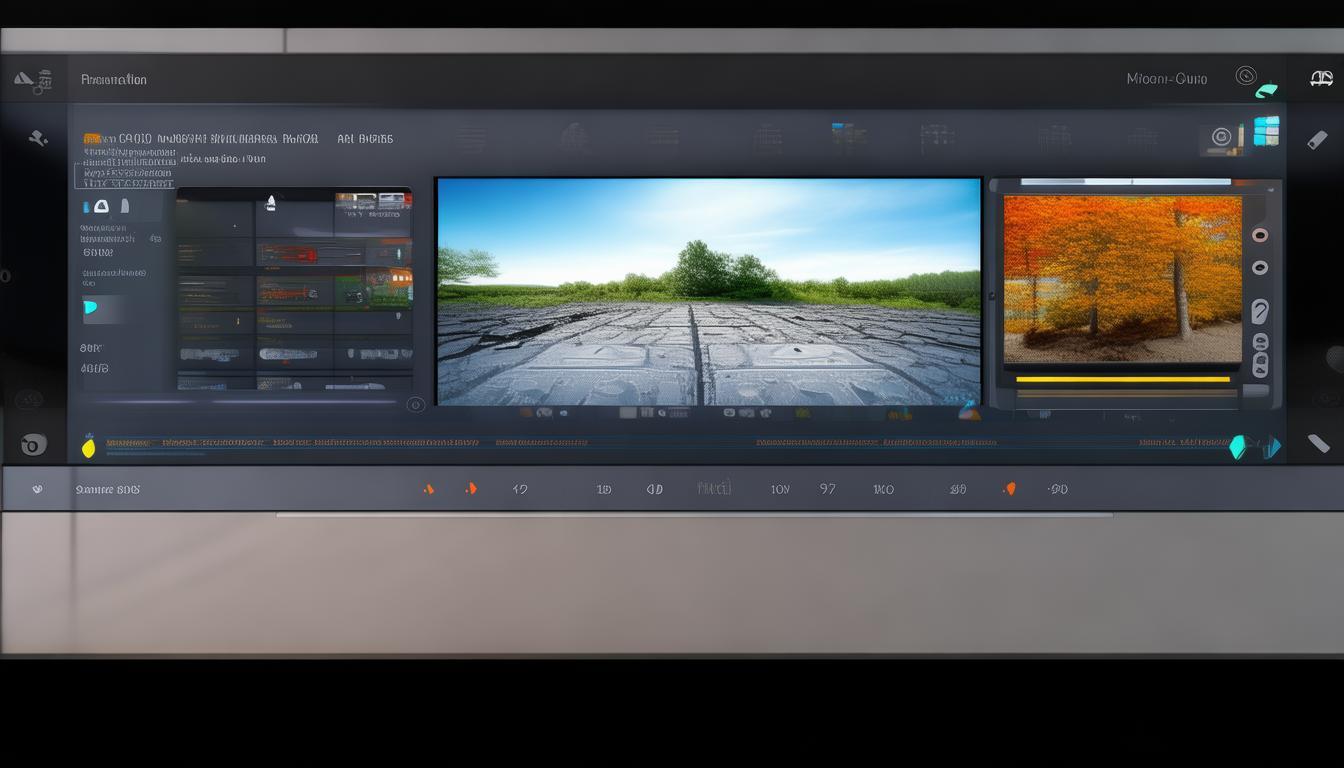Viewport: 1344px width, 768px height.
Task: Click the cyan arrow at timeline right end
Action: click(1238, 447)
